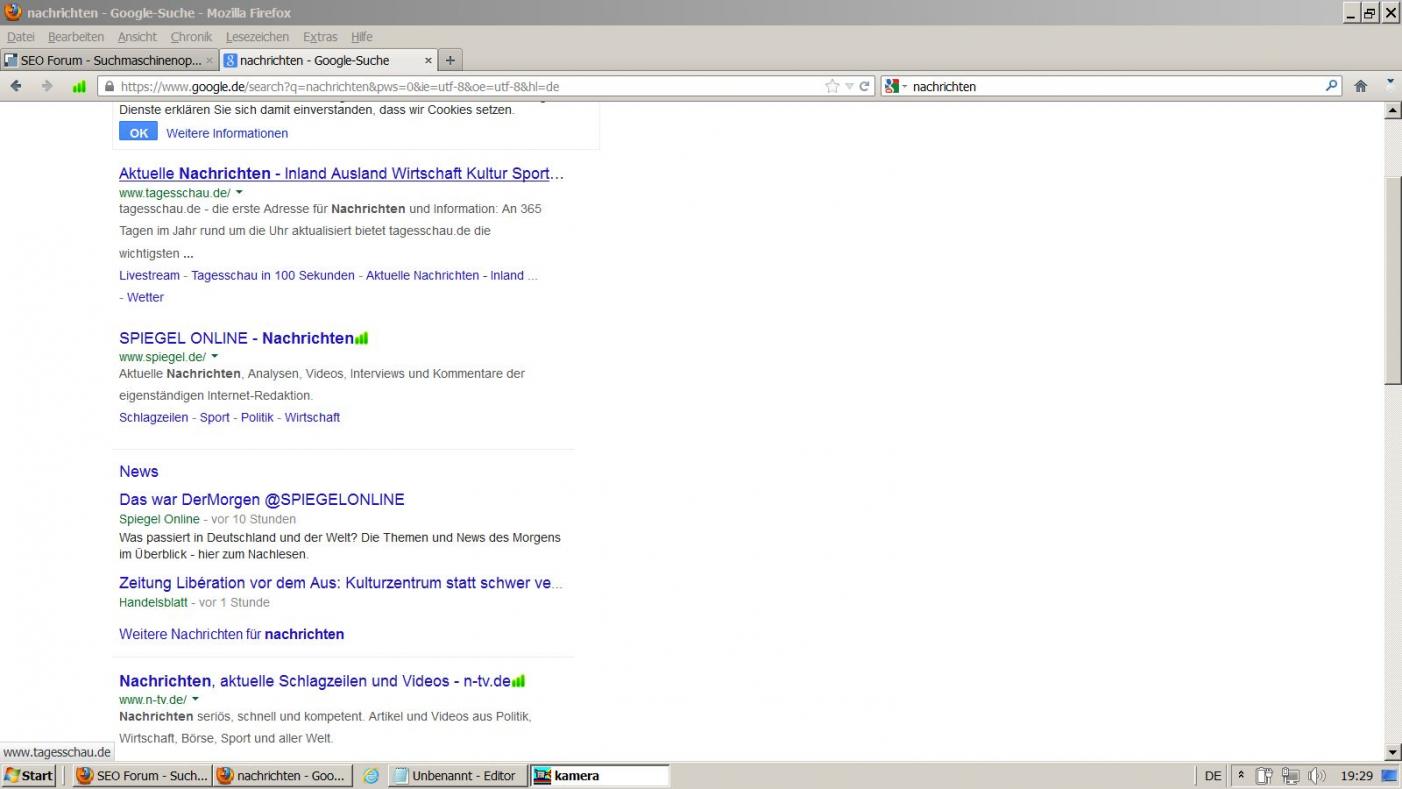Open the Bearbeiten menu

[x=76, y=37]
